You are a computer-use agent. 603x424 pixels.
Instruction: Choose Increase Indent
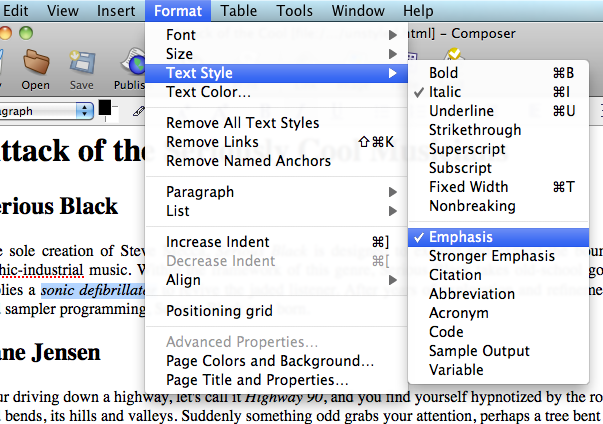pos(217,242)
